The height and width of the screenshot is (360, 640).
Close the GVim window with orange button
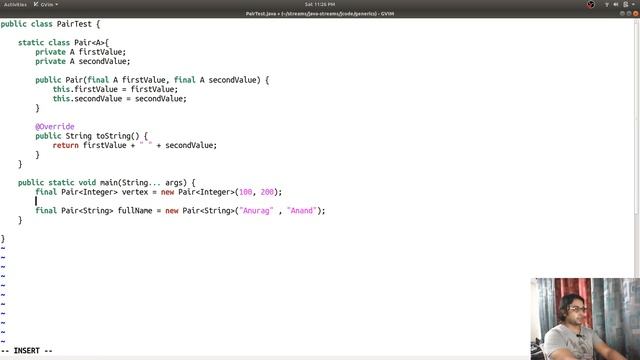point(635,13)
